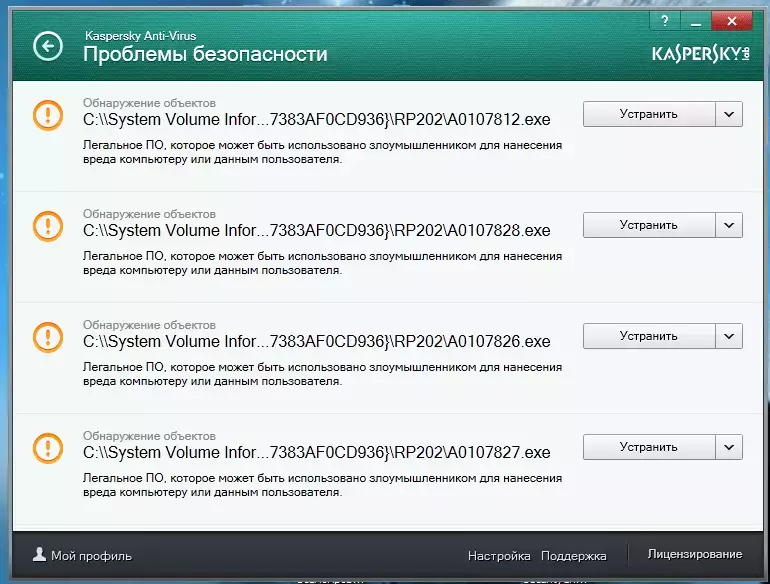Viewport: 770px width, 584px height.
Task: Open Мой профиль link
Action: click(91, 556)
